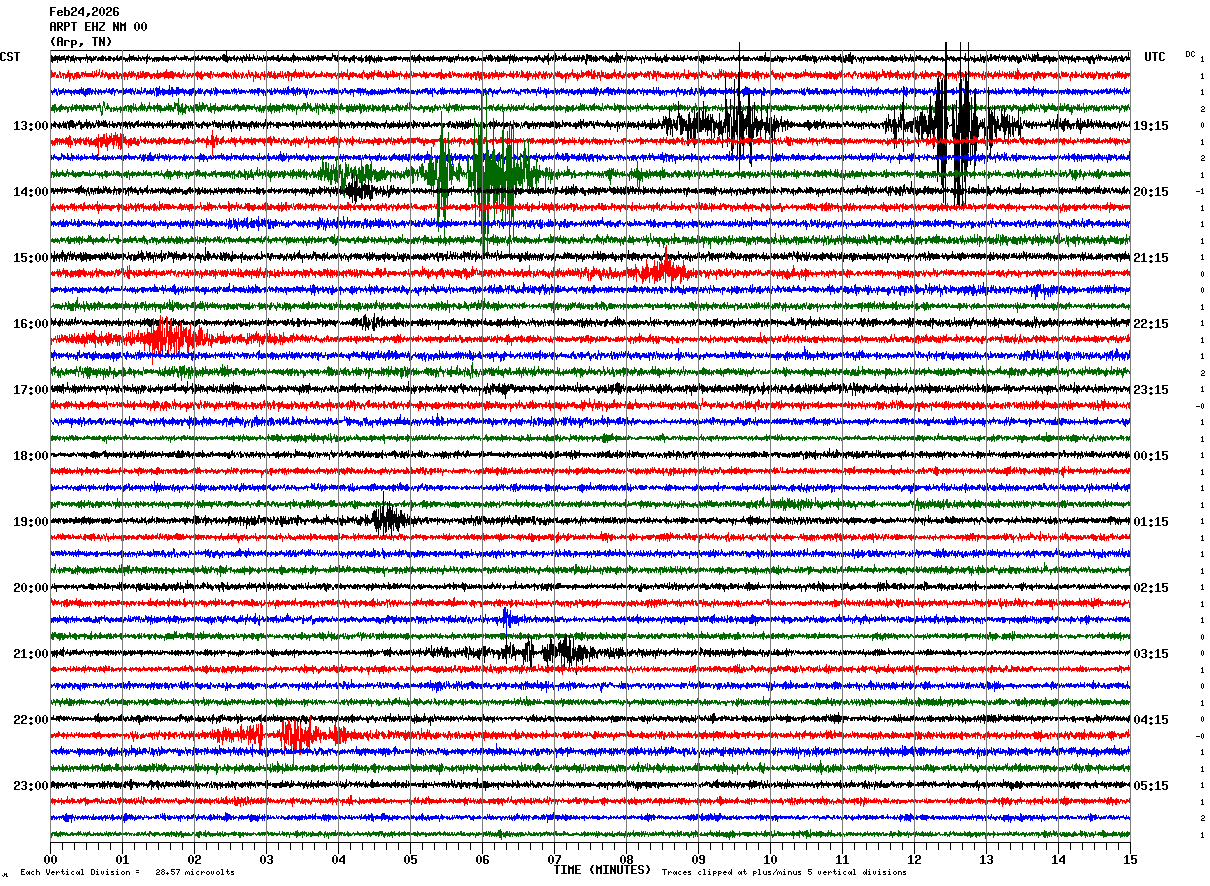Click the 00:15 UTC time label

tap(1151, 456)
